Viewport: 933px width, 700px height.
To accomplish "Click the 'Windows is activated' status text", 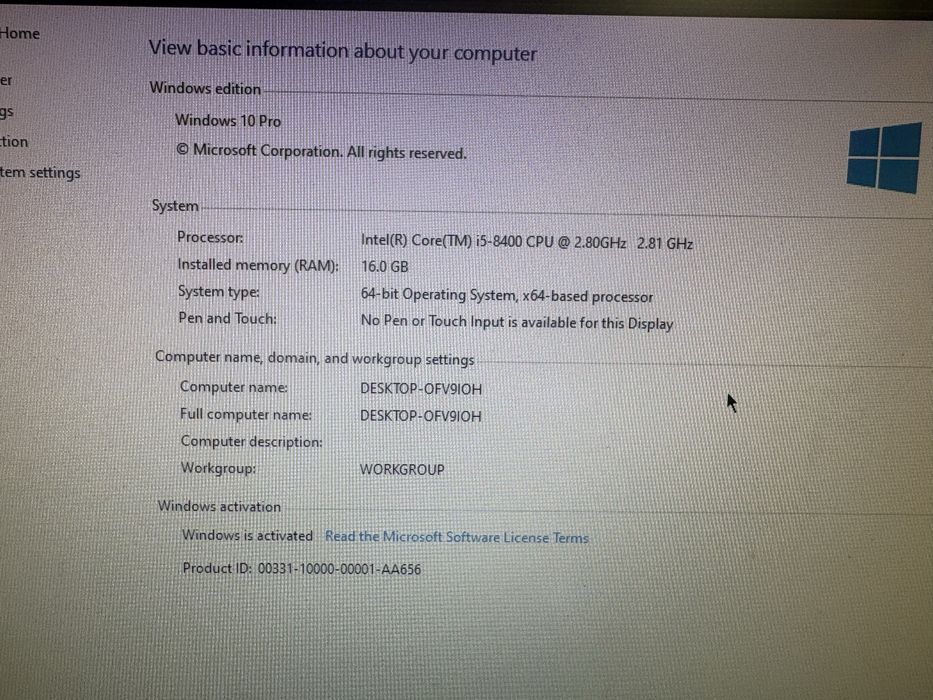I will [x=247, y=535].
